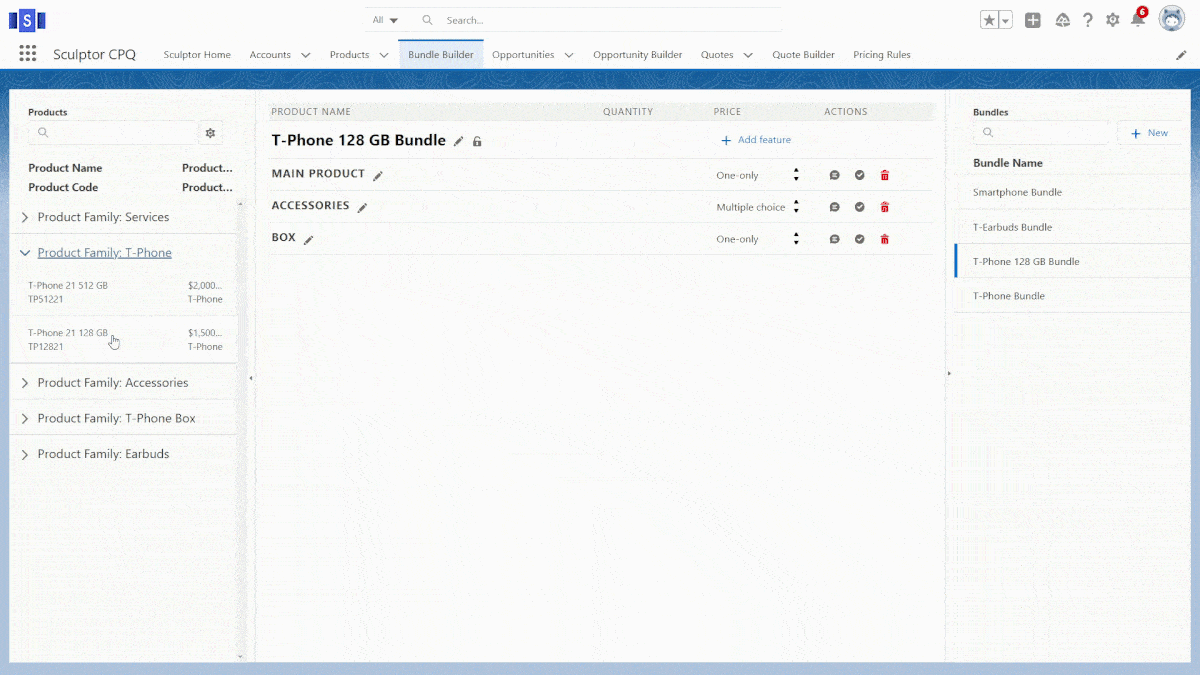1200x675 pixels.
Task: Open Global Actions plus icon
Action: [1033, 20]
